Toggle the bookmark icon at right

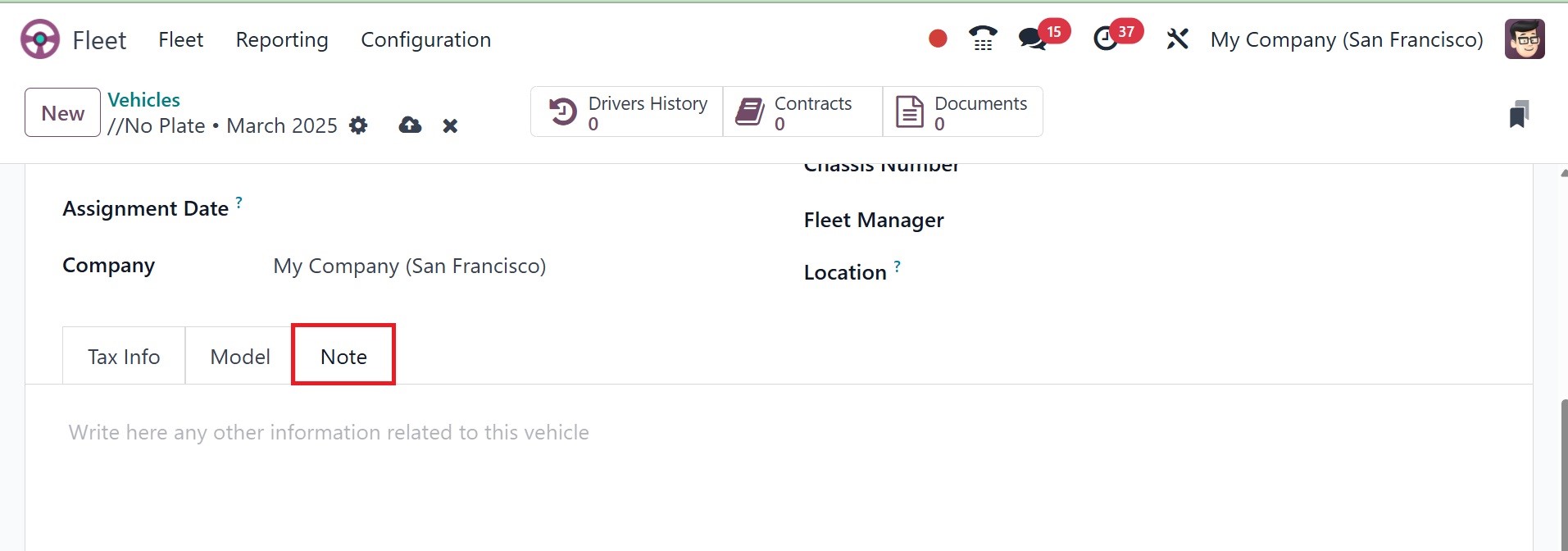point(1519,114)
